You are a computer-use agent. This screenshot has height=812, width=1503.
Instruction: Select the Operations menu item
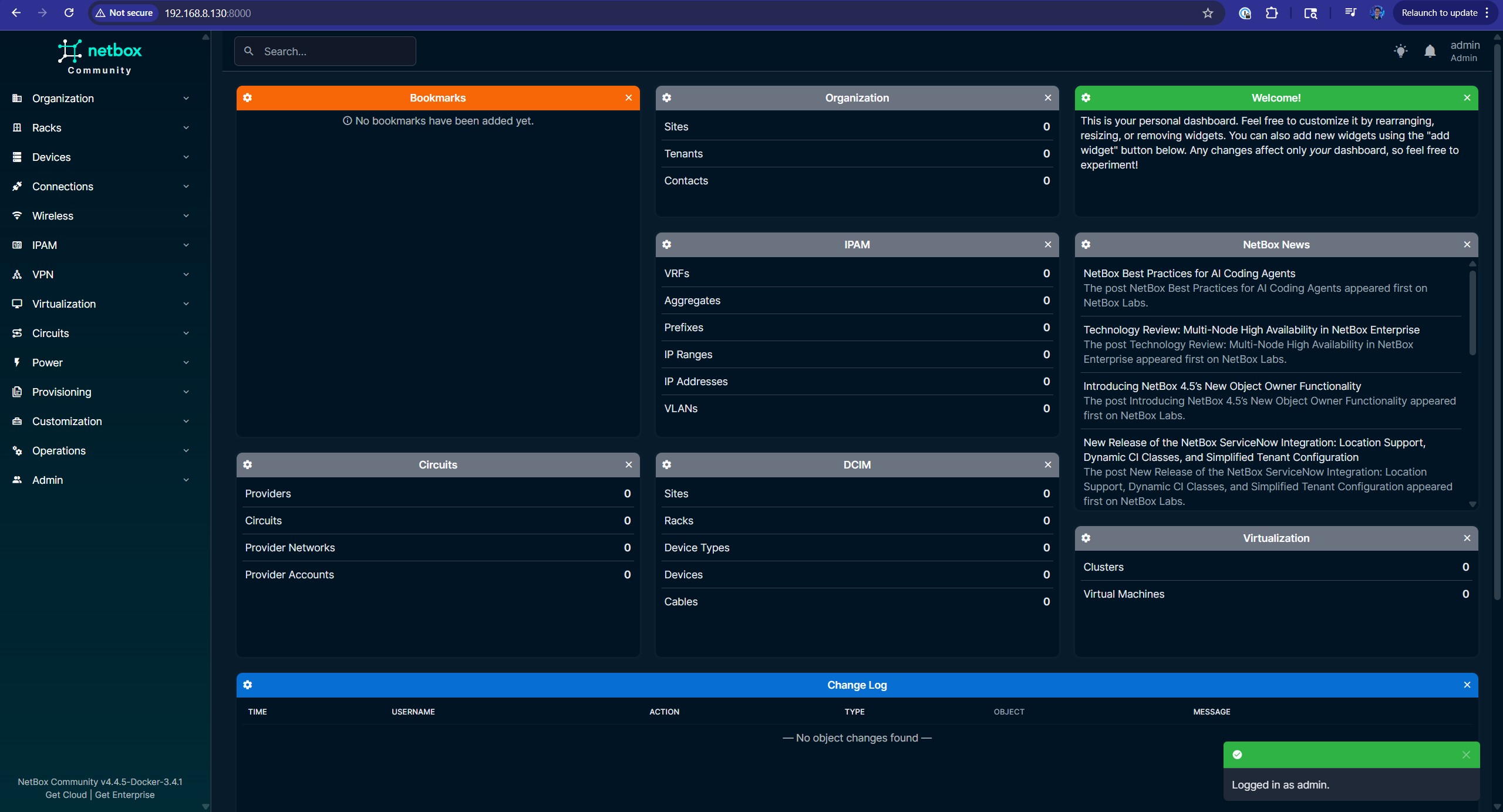tap(59, 450)
